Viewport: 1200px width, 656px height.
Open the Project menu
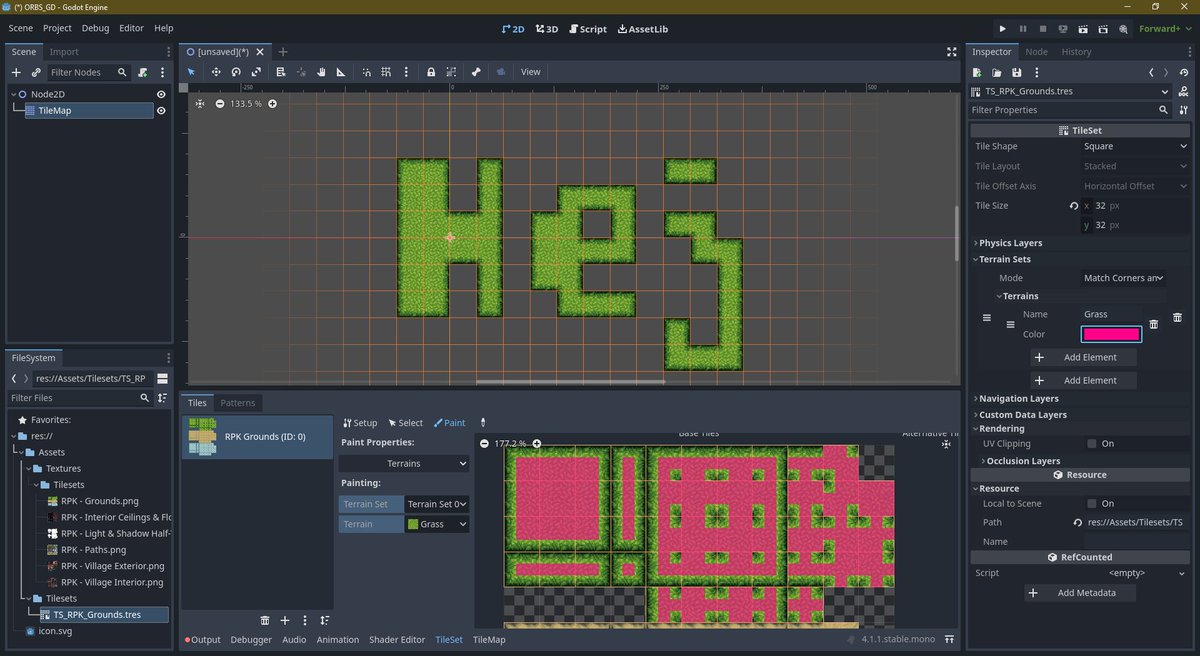click(57, 28)
